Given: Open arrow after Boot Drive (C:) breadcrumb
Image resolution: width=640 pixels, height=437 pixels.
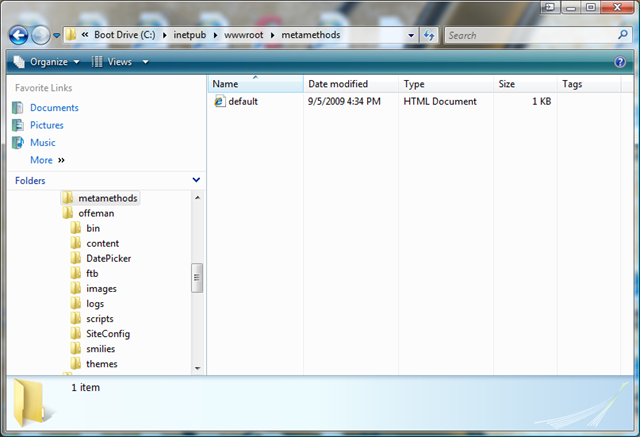Looking at the screenshot, I should tap(164, 35).
